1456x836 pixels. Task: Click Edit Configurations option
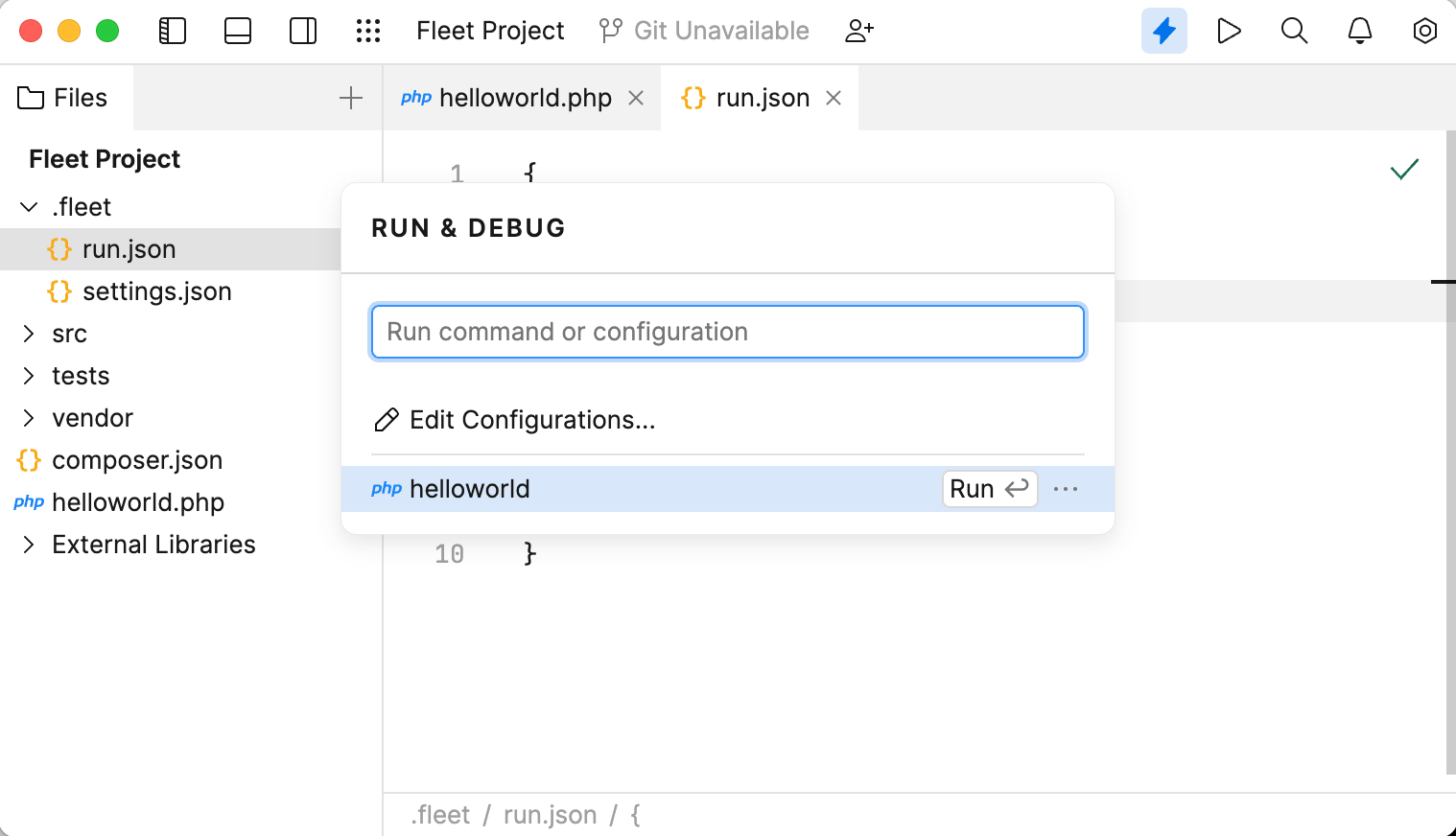[x=531, y=420]
